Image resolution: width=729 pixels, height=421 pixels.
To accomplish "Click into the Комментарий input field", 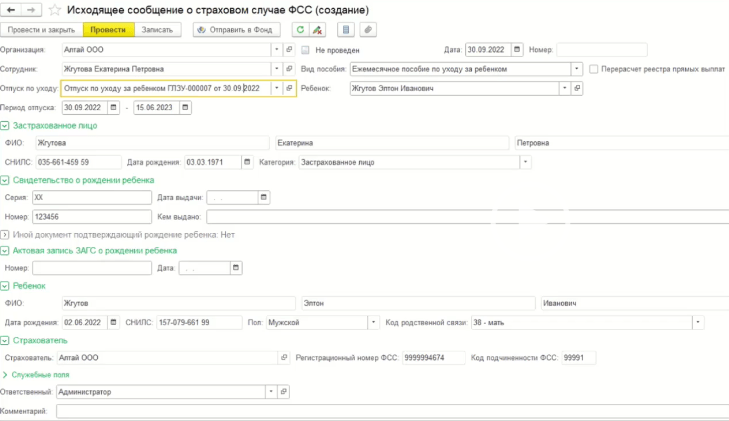I will click(x=390, y=411).
